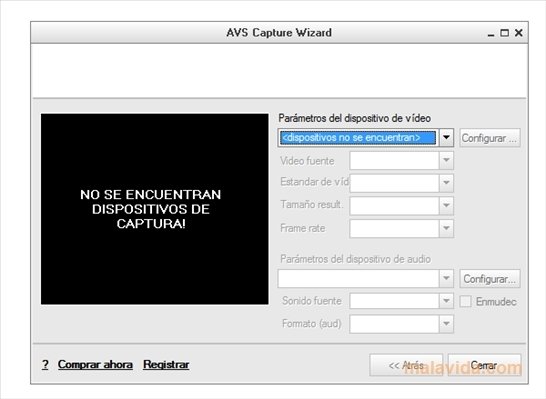The width and height of the screenshot is (546, 399).
Task: Open the Video fuente dropdown
Action: point(401,161)
